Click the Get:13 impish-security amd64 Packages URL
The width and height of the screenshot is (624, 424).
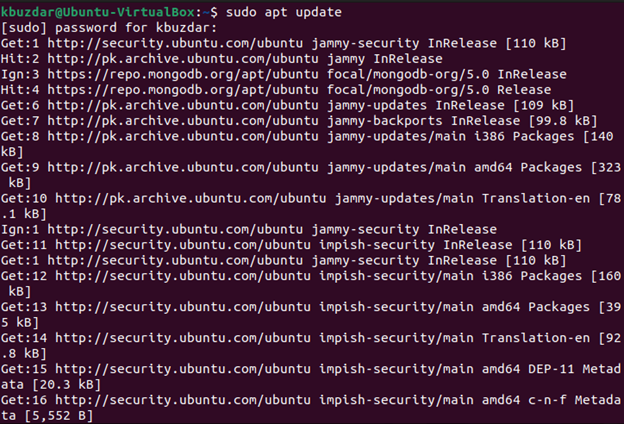point(183,307)
